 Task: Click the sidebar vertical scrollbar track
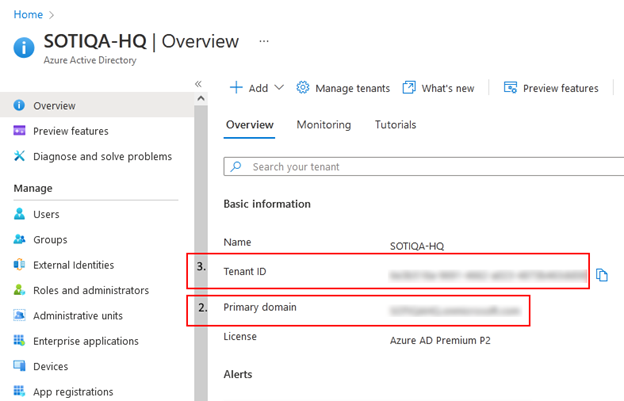tap(201, 253)
